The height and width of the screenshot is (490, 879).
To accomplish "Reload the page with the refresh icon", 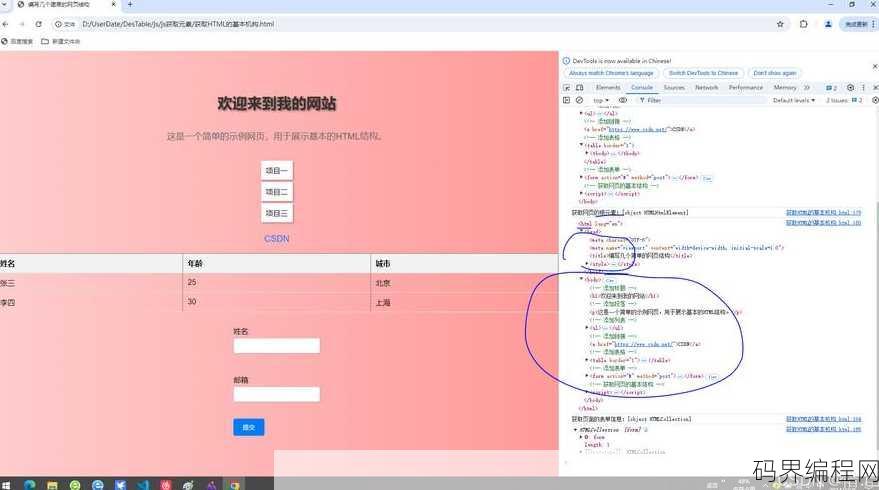I will point(39,24).
